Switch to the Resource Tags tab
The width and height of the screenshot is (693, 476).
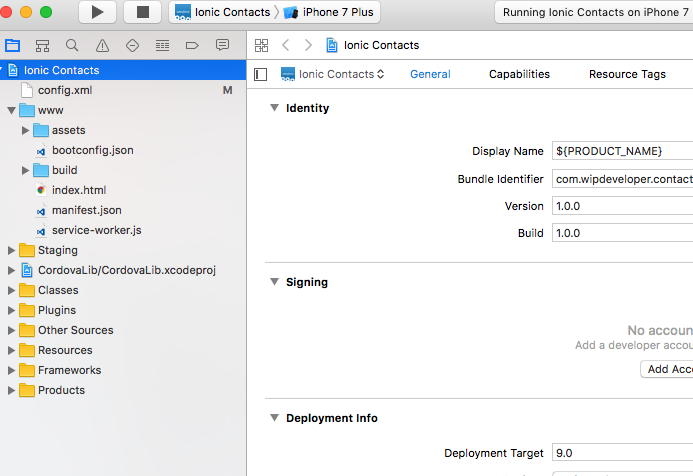(627, 74)
